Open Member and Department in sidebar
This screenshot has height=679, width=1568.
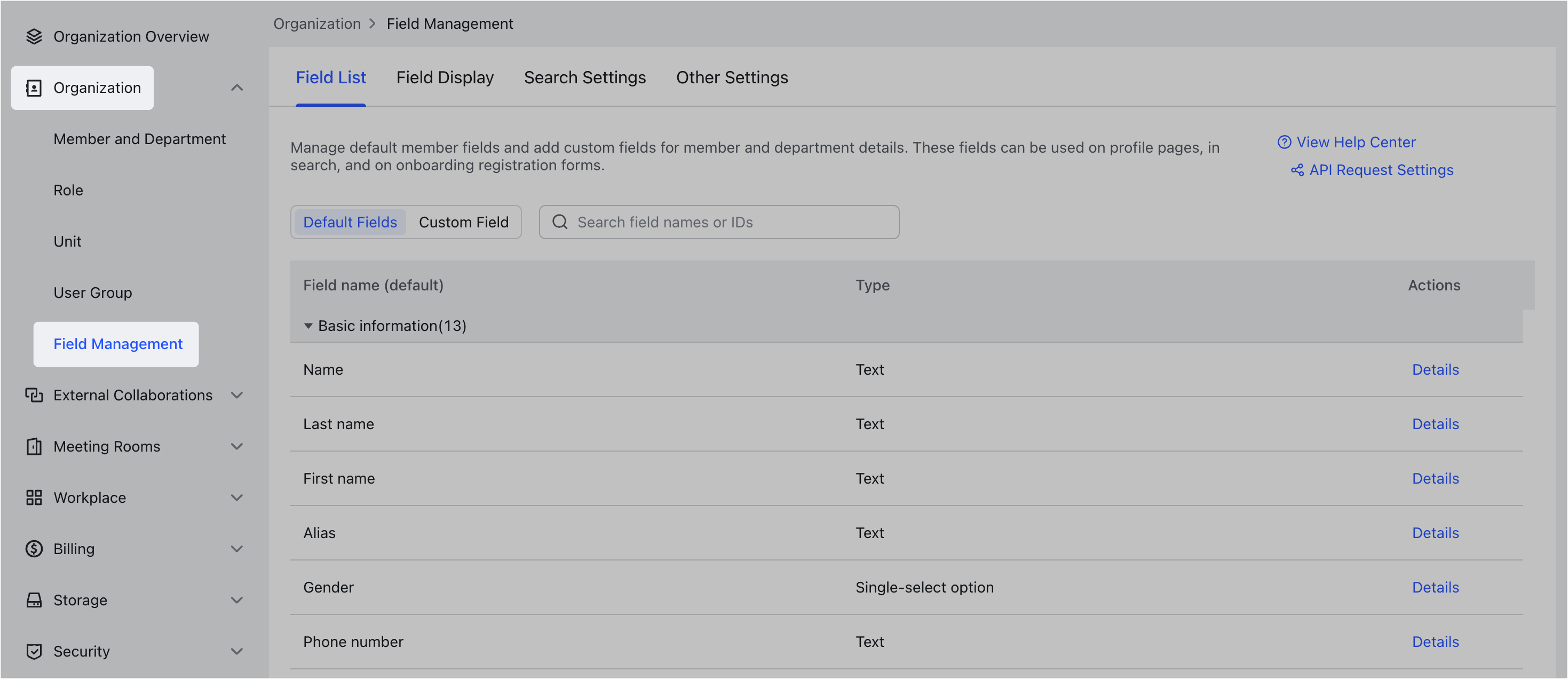pyautogui.click(x=139, y=139)
